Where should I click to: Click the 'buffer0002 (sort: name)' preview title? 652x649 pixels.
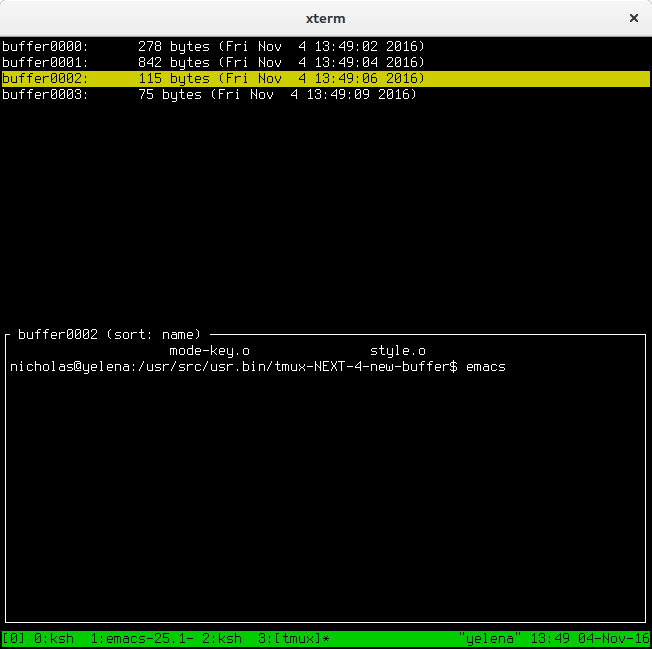[109, 335]
